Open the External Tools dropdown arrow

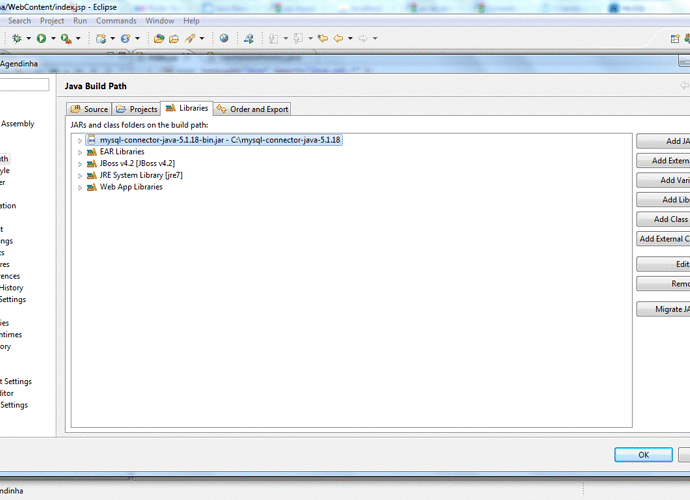(78, 39)
